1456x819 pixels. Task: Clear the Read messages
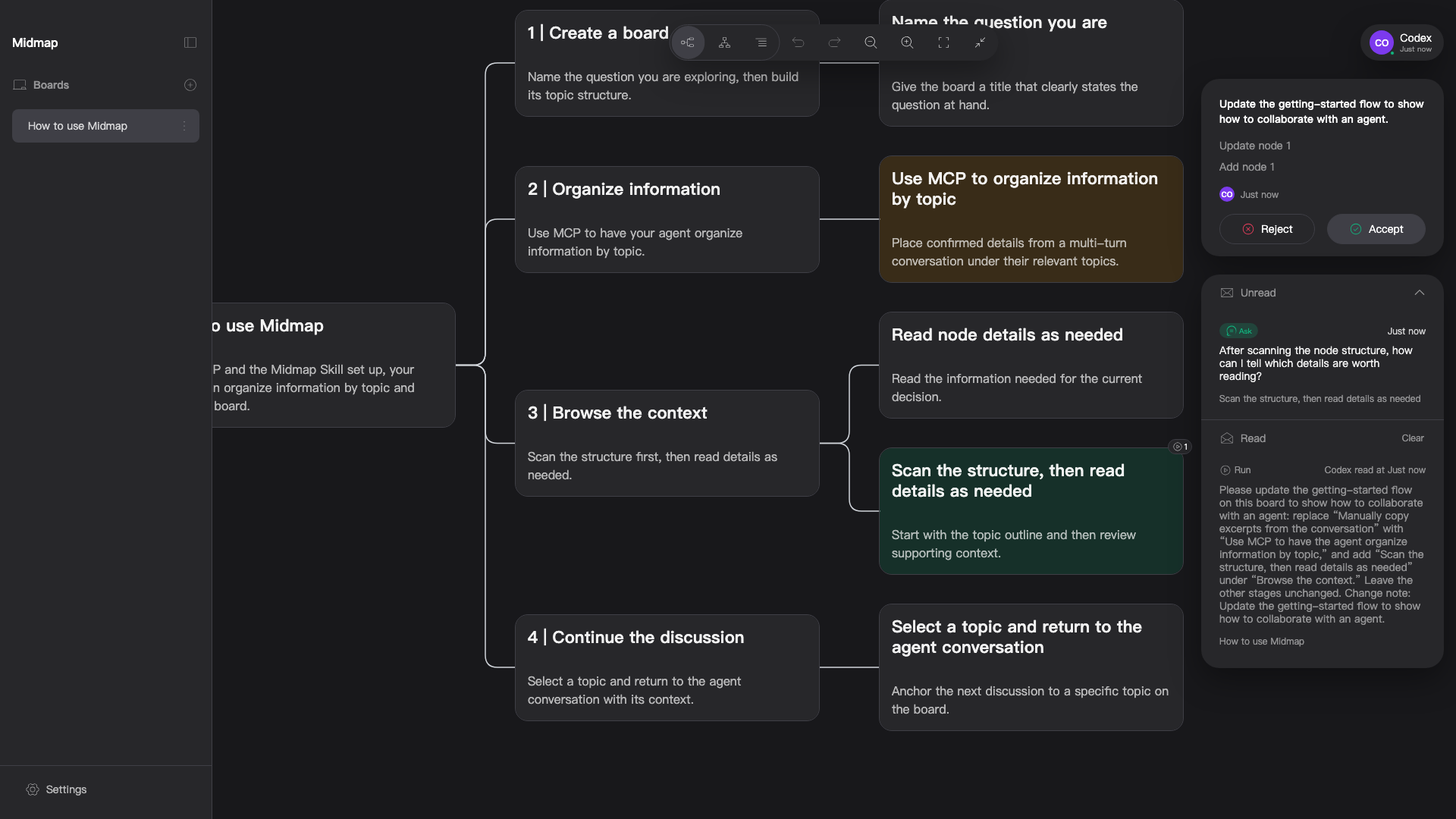point(1412,438)
